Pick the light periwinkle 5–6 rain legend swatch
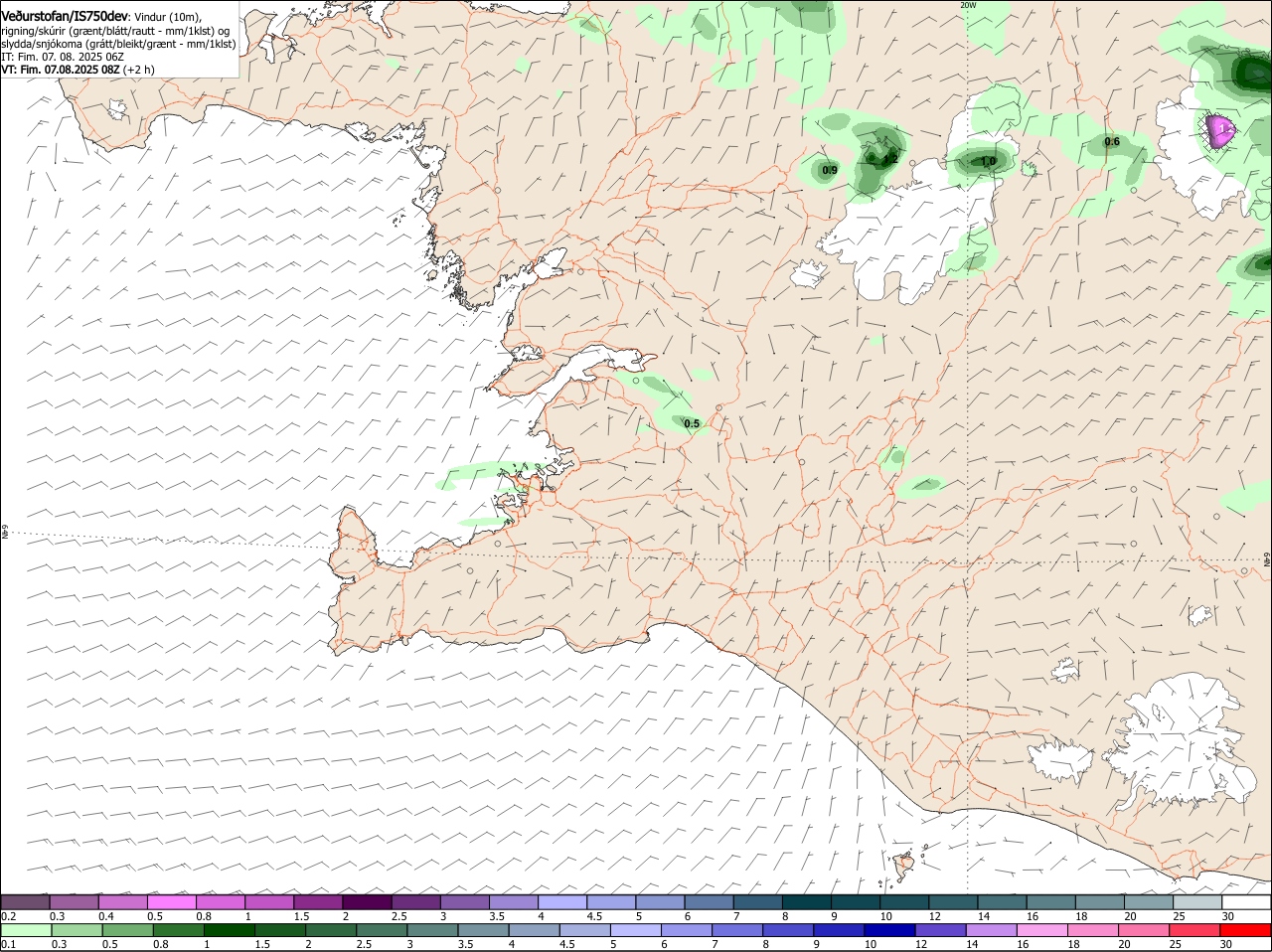 (636, 930)
